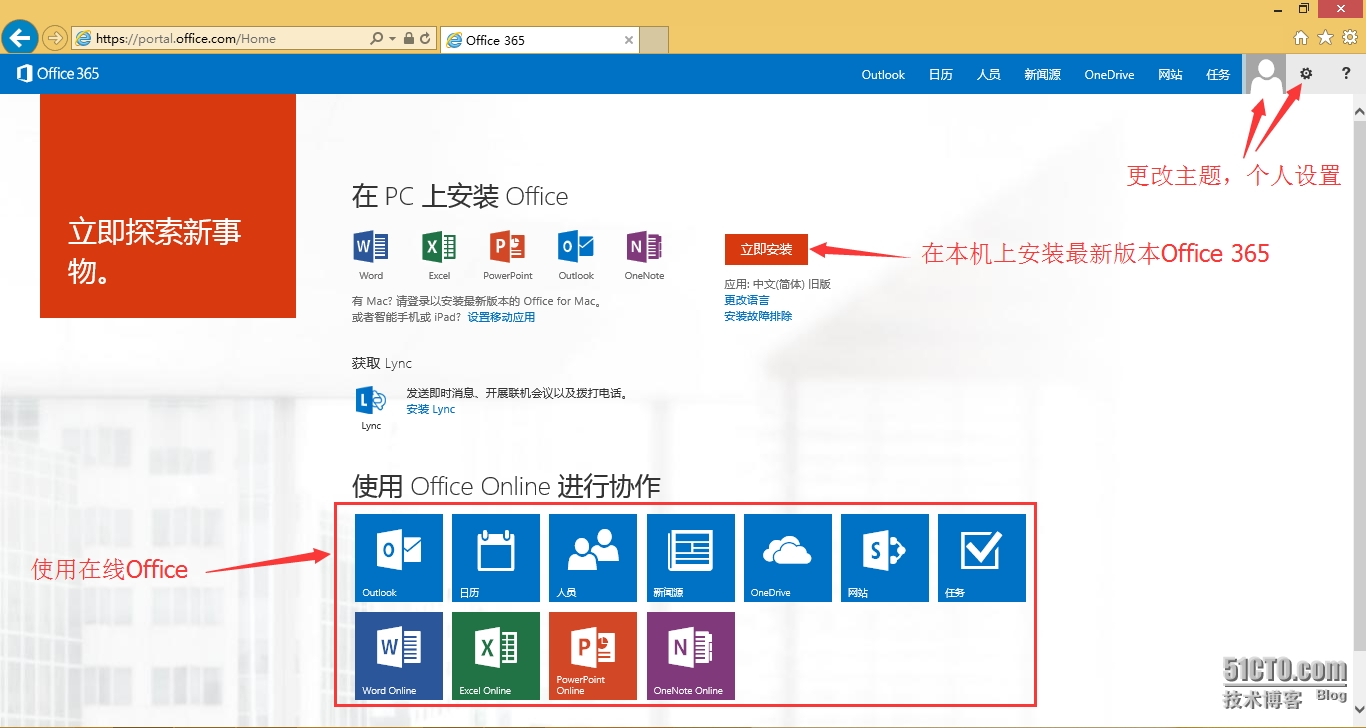Viewport: 1366px width, 728px height.
Task: Launch the Excel Online tile
Action: 496,655
